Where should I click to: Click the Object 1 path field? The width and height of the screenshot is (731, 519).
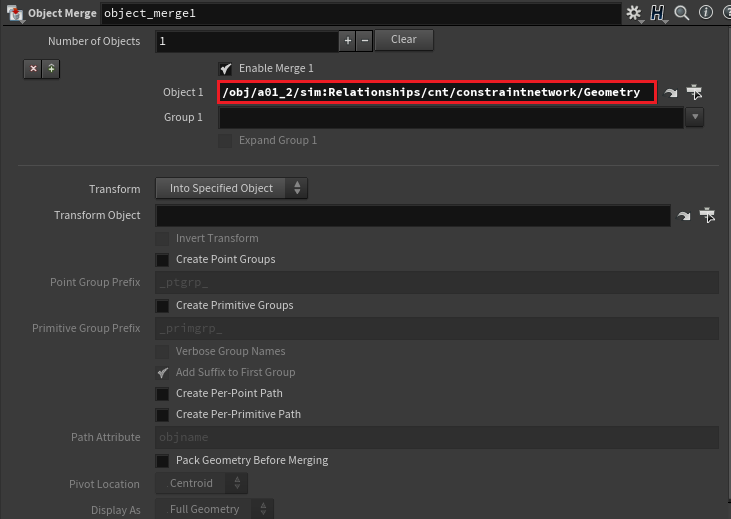coord(437,92)
